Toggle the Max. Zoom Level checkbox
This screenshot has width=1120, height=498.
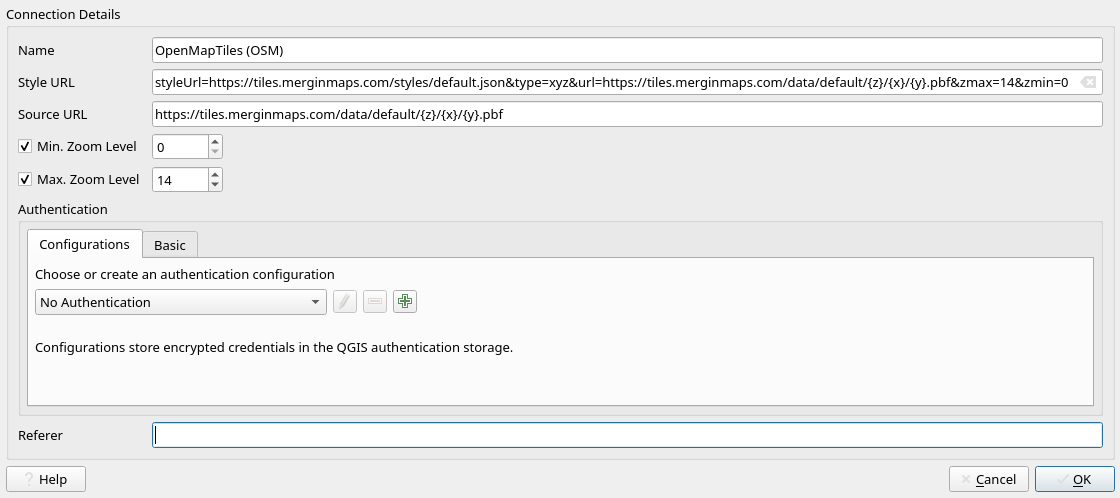coord(25,179)
